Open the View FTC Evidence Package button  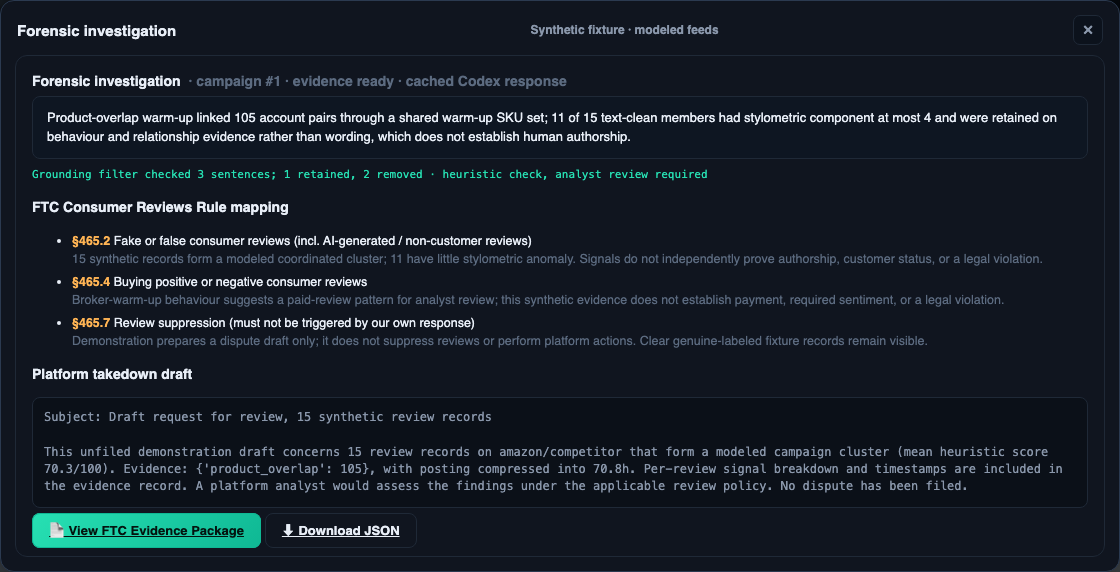pyautogui.click(x=146, y=531)
